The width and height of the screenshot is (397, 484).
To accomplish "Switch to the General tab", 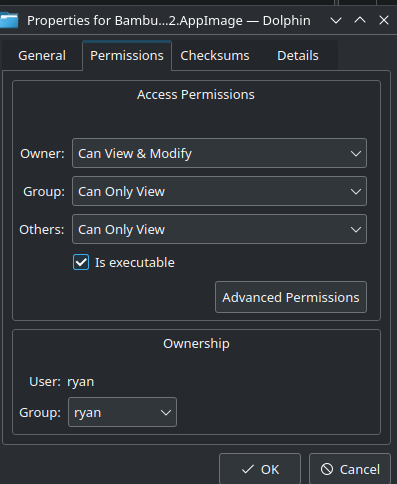I will click(x=42, y=56).
